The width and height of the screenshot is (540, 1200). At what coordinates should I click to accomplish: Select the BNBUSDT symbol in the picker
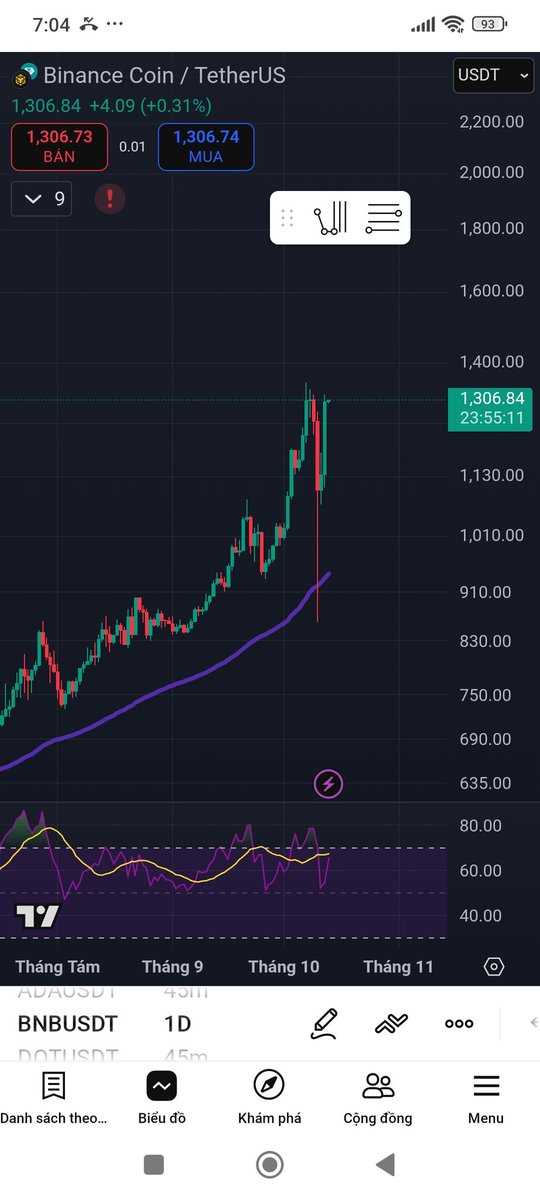[68, 1024]
